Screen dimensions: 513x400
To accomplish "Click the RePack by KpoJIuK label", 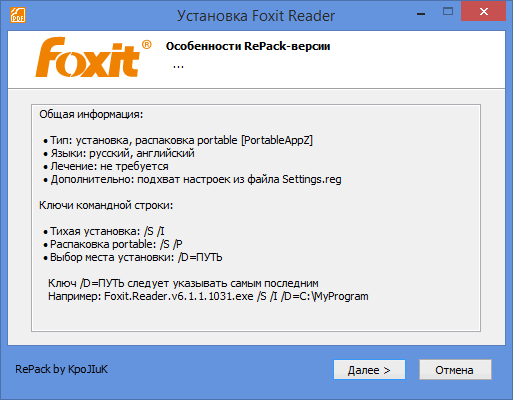I will click(x=62, y=369).
